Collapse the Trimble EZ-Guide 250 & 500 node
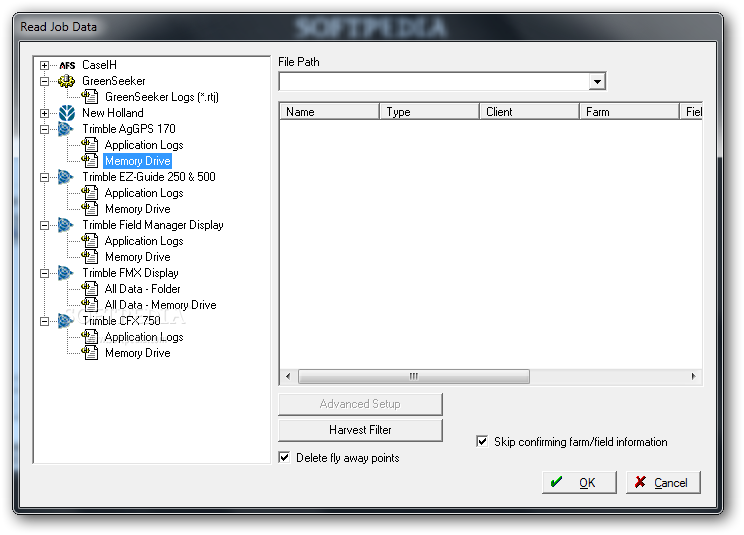Screen dimensions: 744x535 (44, 177)
